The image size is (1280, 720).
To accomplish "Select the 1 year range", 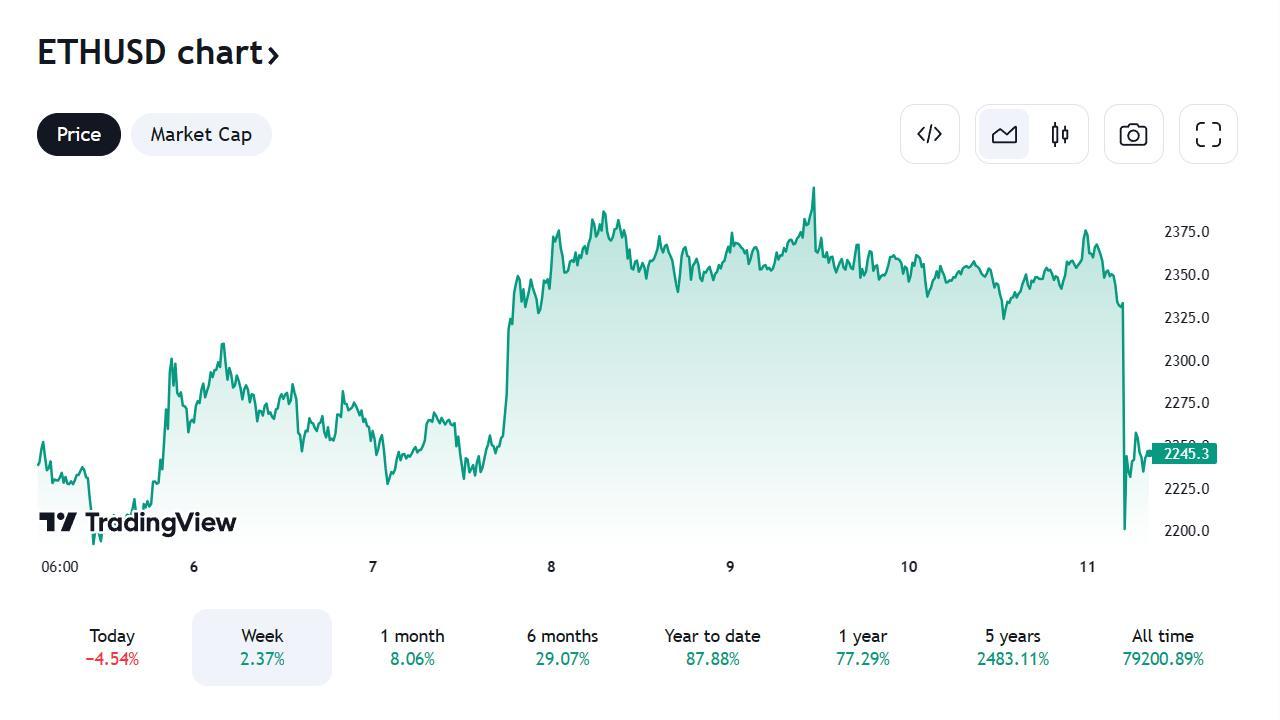I will click(x=862, y=647).
